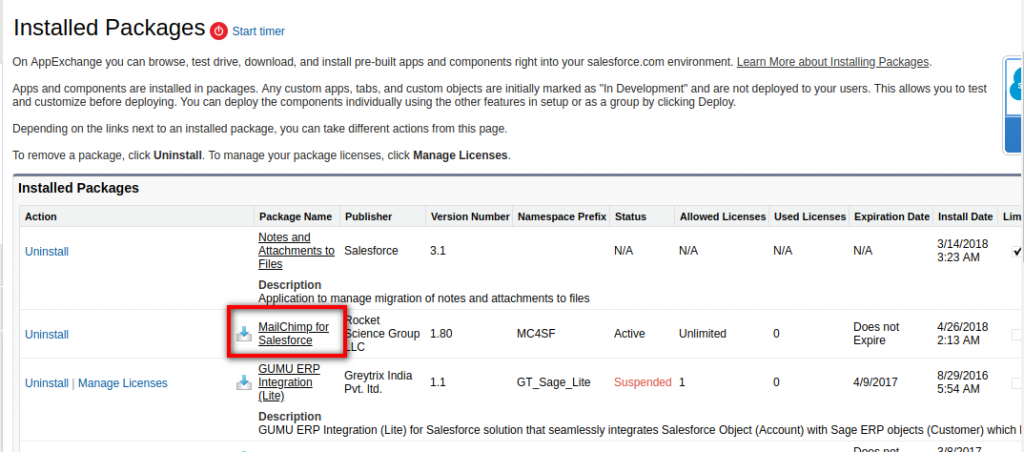Click the Suspended status in GUMU row
This screenshot has width=1024, height=452.
[x=643, y=382]
